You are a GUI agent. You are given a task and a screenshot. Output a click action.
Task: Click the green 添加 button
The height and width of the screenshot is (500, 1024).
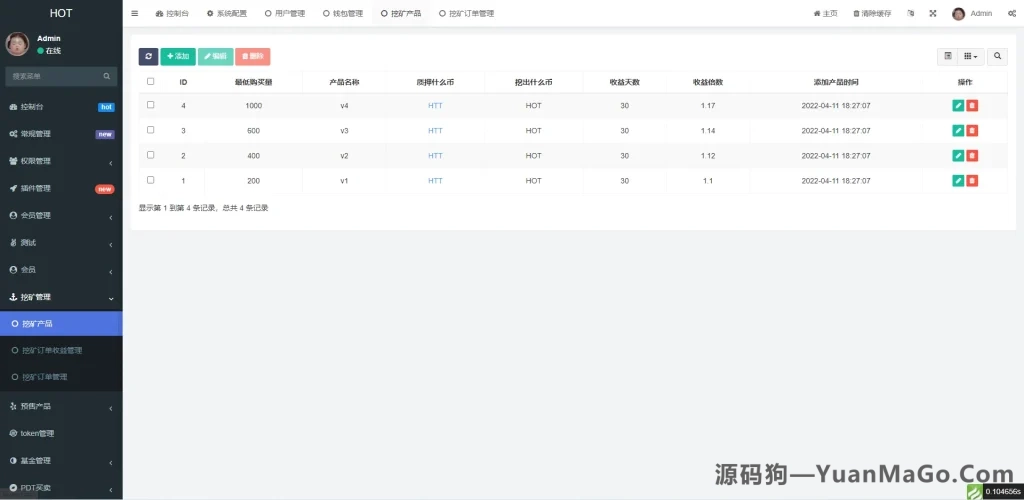pyautogui.click(x=178, y=57)
